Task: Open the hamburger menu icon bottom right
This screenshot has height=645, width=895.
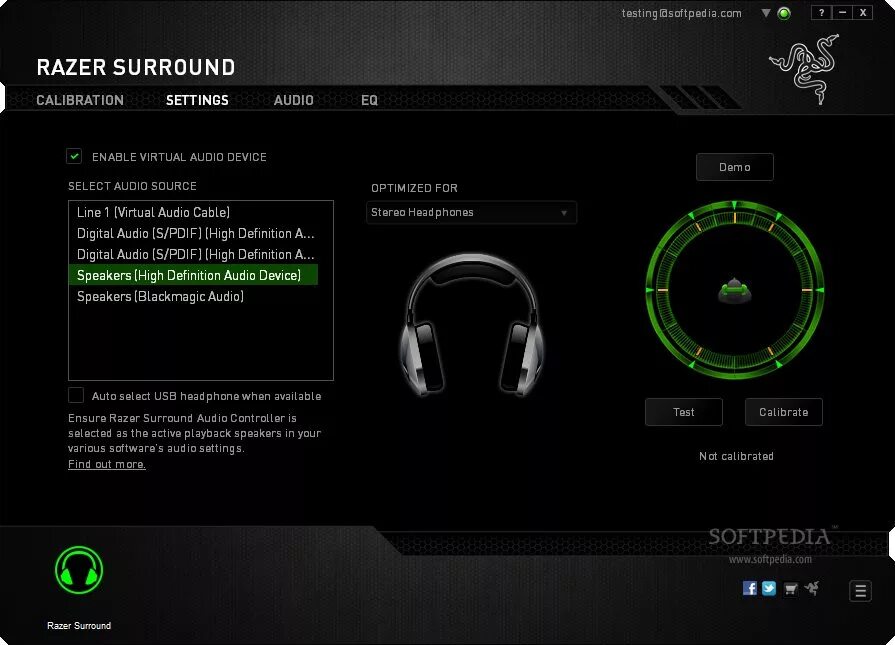Action: point(860,590)
